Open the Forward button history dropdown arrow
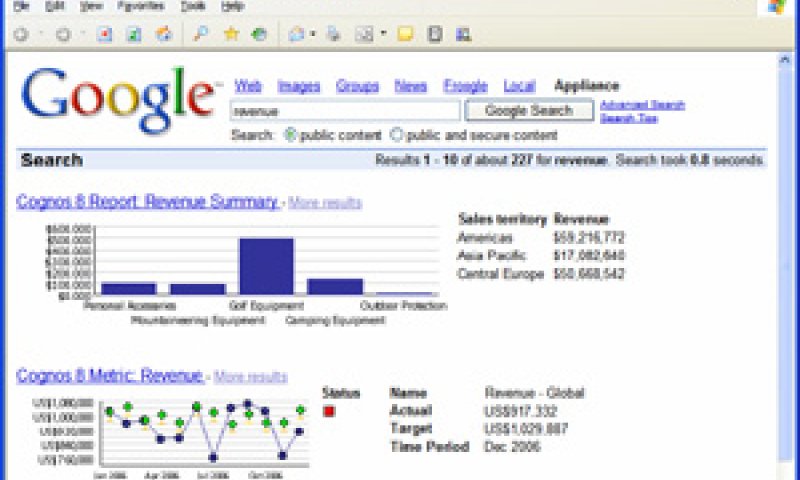This screenshot has height=480, width=800. tap(83, 34)
